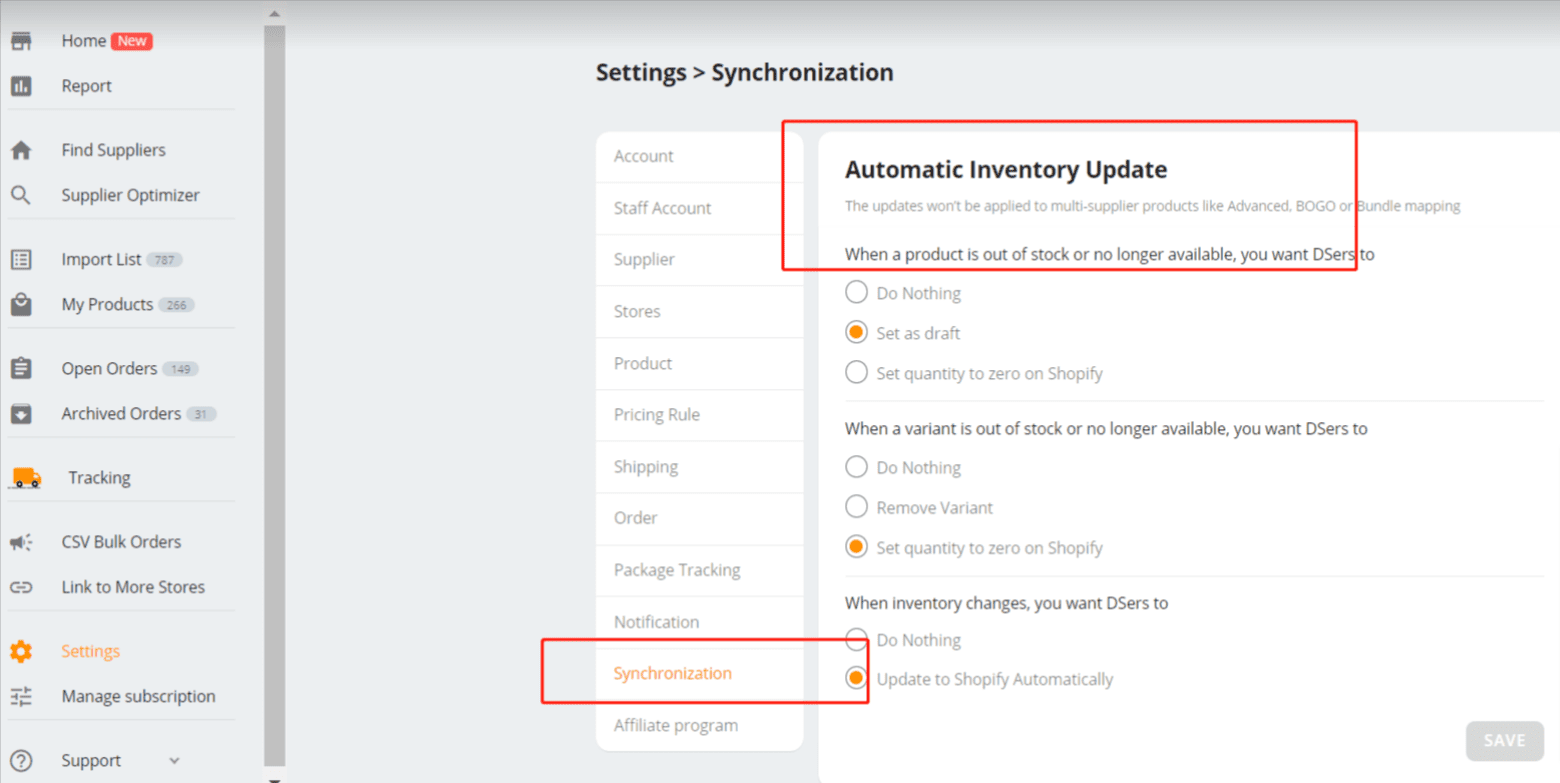Click the CSV Bulk Orders megaphone icon
The width and height of the screenshot is (1560, 783).
[21, 542]
